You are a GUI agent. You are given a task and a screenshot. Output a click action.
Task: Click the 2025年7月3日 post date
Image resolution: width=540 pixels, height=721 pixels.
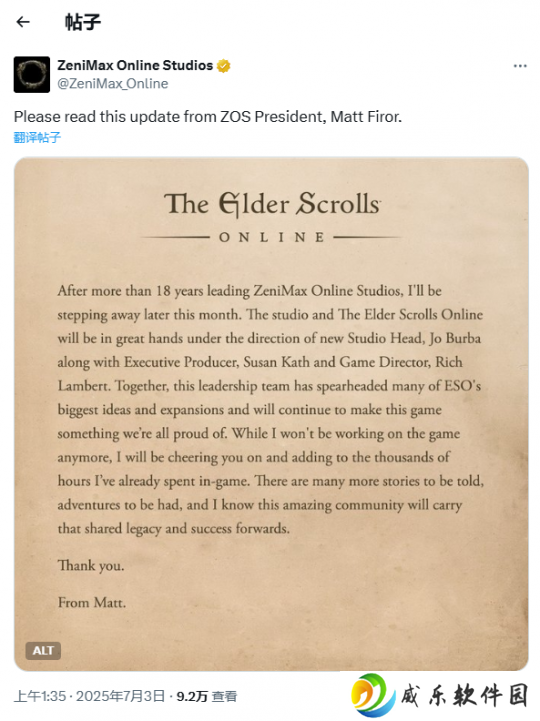pos(121,696)
